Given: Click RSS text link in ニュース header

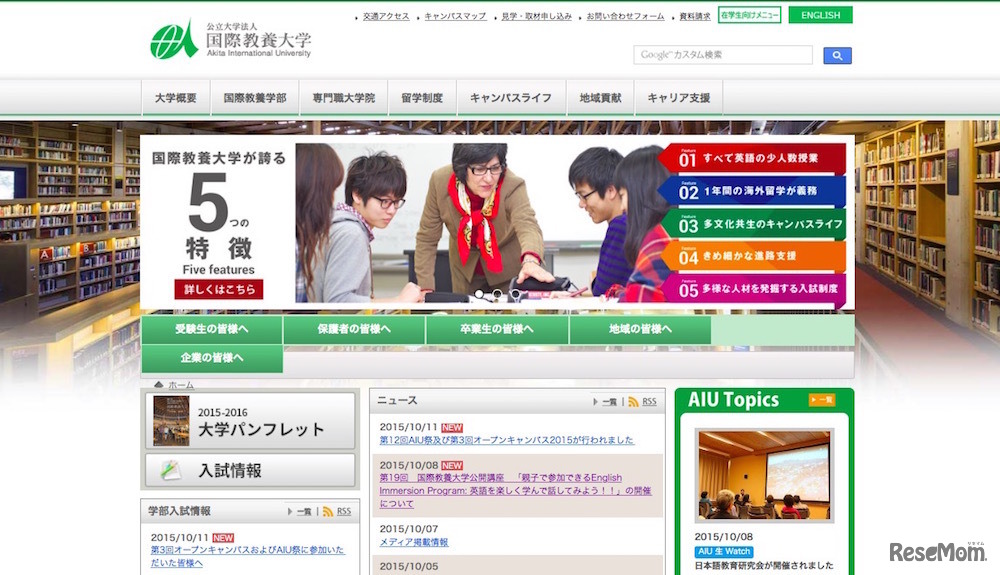Looking at the screenshot, I should coord(649,402).
